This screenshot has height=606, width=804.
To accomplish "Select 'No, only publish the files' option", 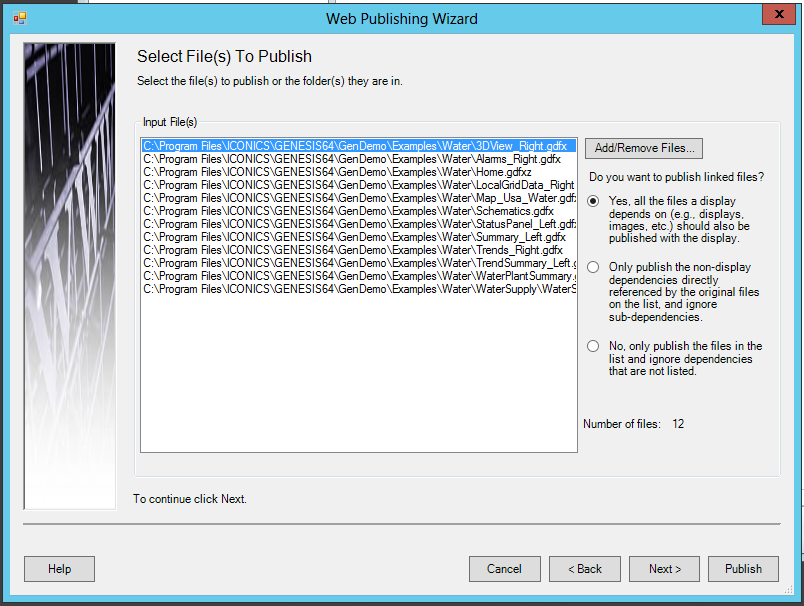I will (x=594, y=346).
